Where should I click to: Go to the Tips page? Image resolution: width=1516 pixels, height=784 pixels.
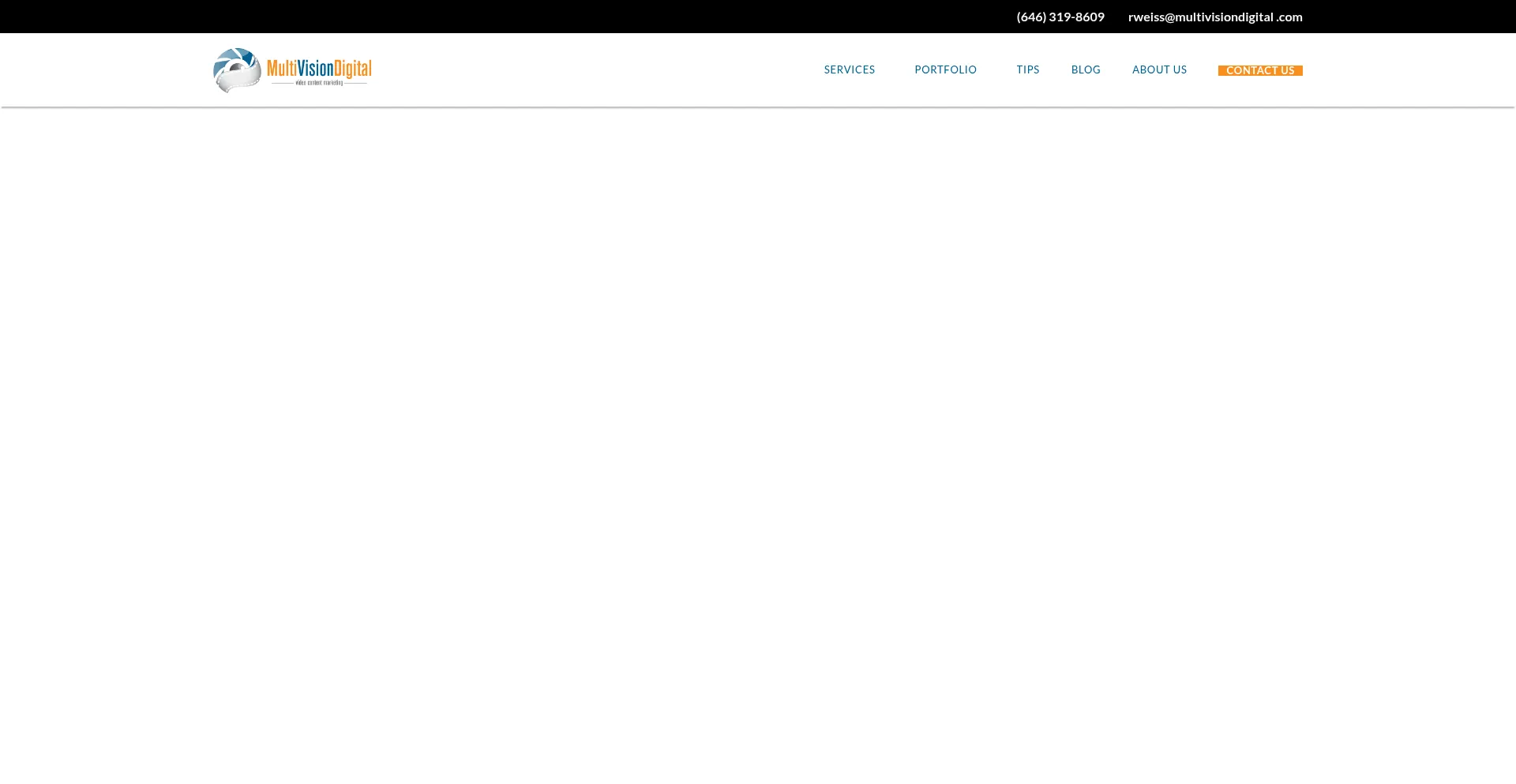(x=1027, y=69)
